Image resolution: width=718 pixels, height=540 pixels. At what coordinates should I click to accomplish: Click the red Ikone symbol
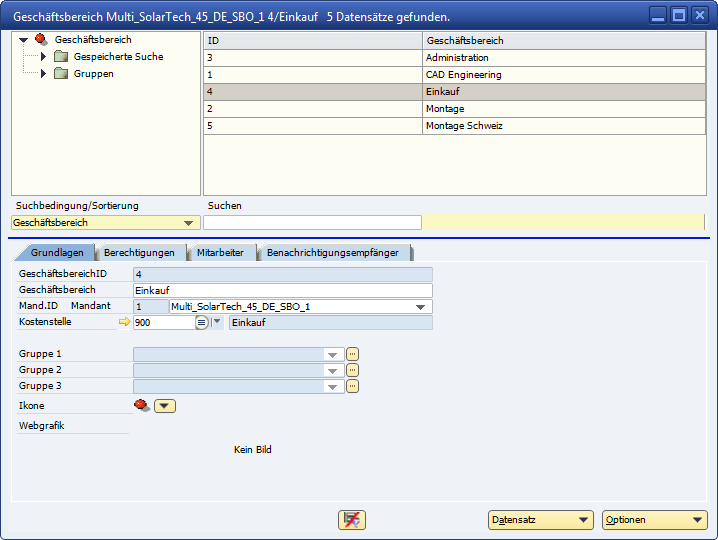pyautogui.click(x=141, y=405)
